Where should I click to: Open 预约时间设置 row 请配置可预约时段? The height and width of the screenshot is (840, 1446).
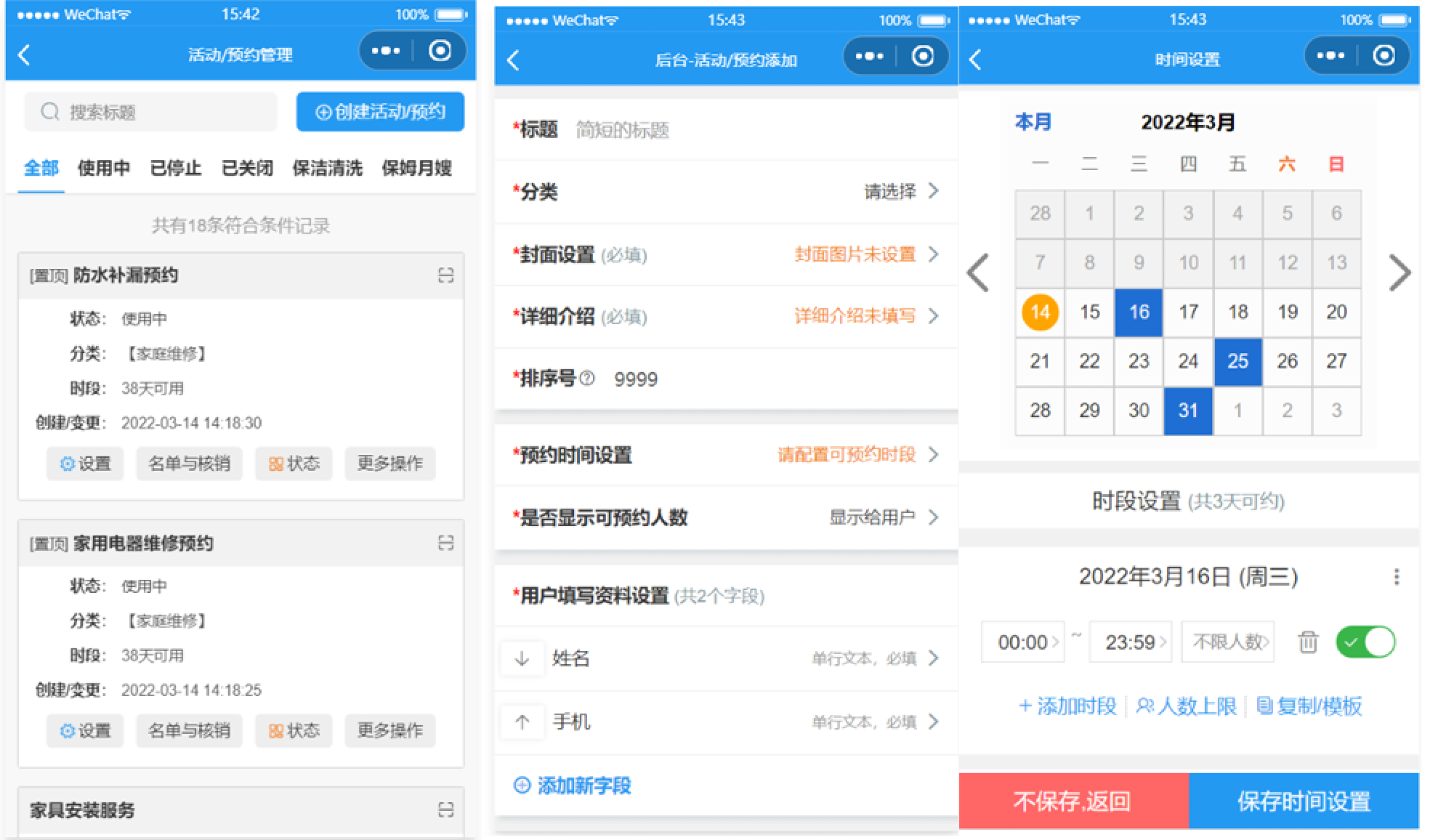[726, 455]
